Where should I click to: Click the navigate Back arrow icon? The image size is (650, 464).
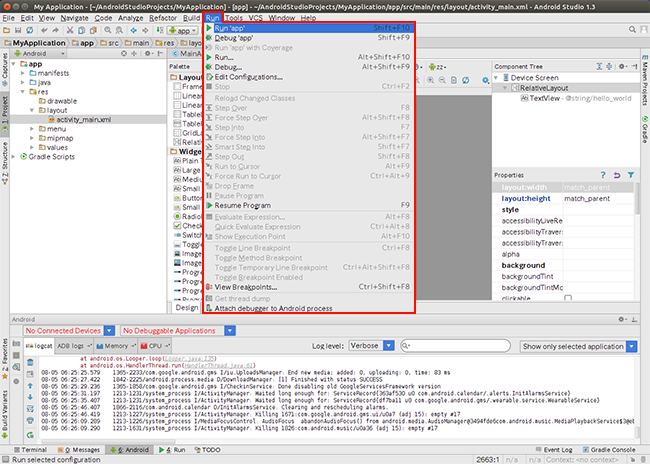click(133, 30)
